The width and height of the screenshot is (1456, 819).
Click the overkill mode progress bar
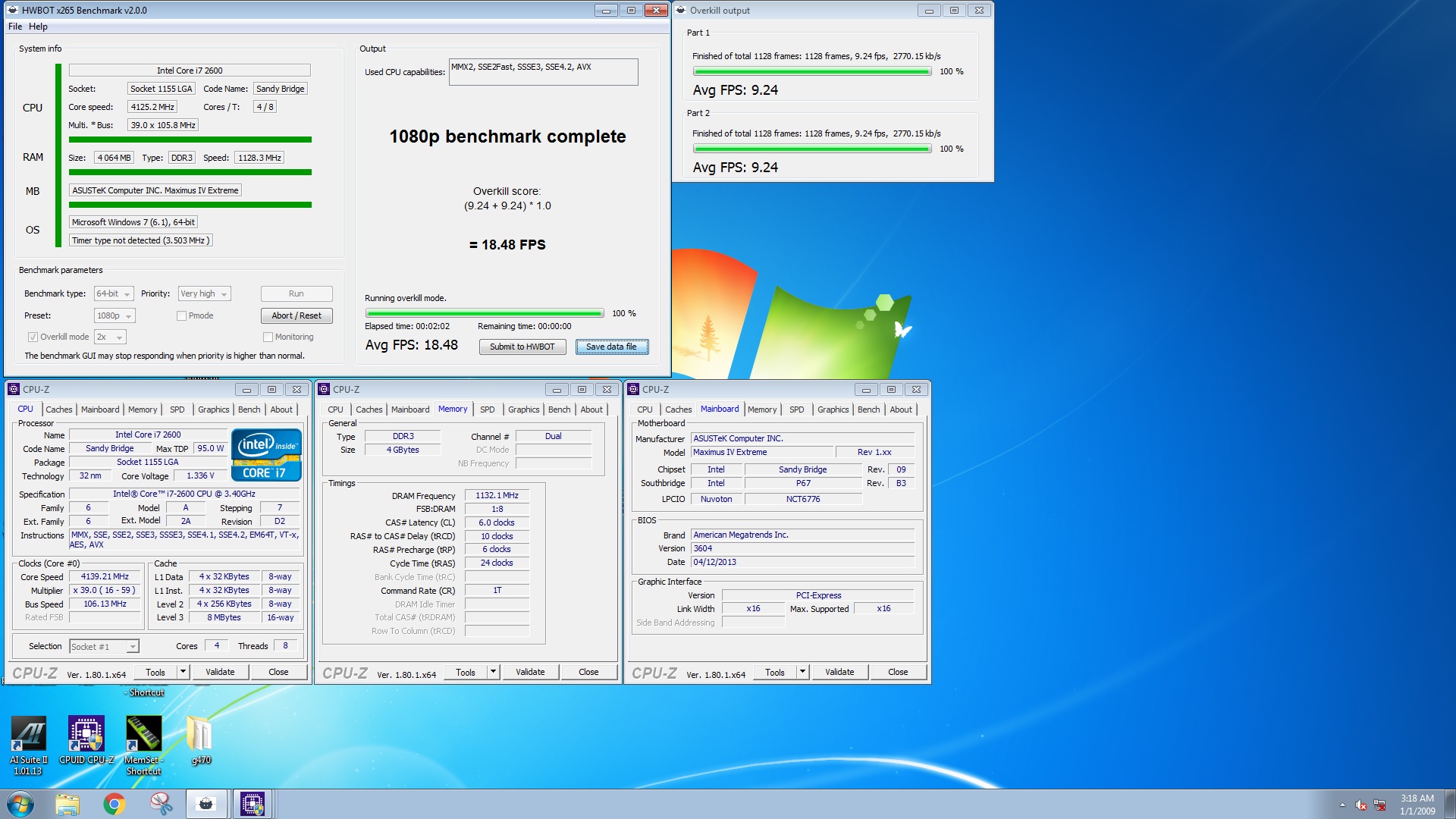(x=485, y=313)
